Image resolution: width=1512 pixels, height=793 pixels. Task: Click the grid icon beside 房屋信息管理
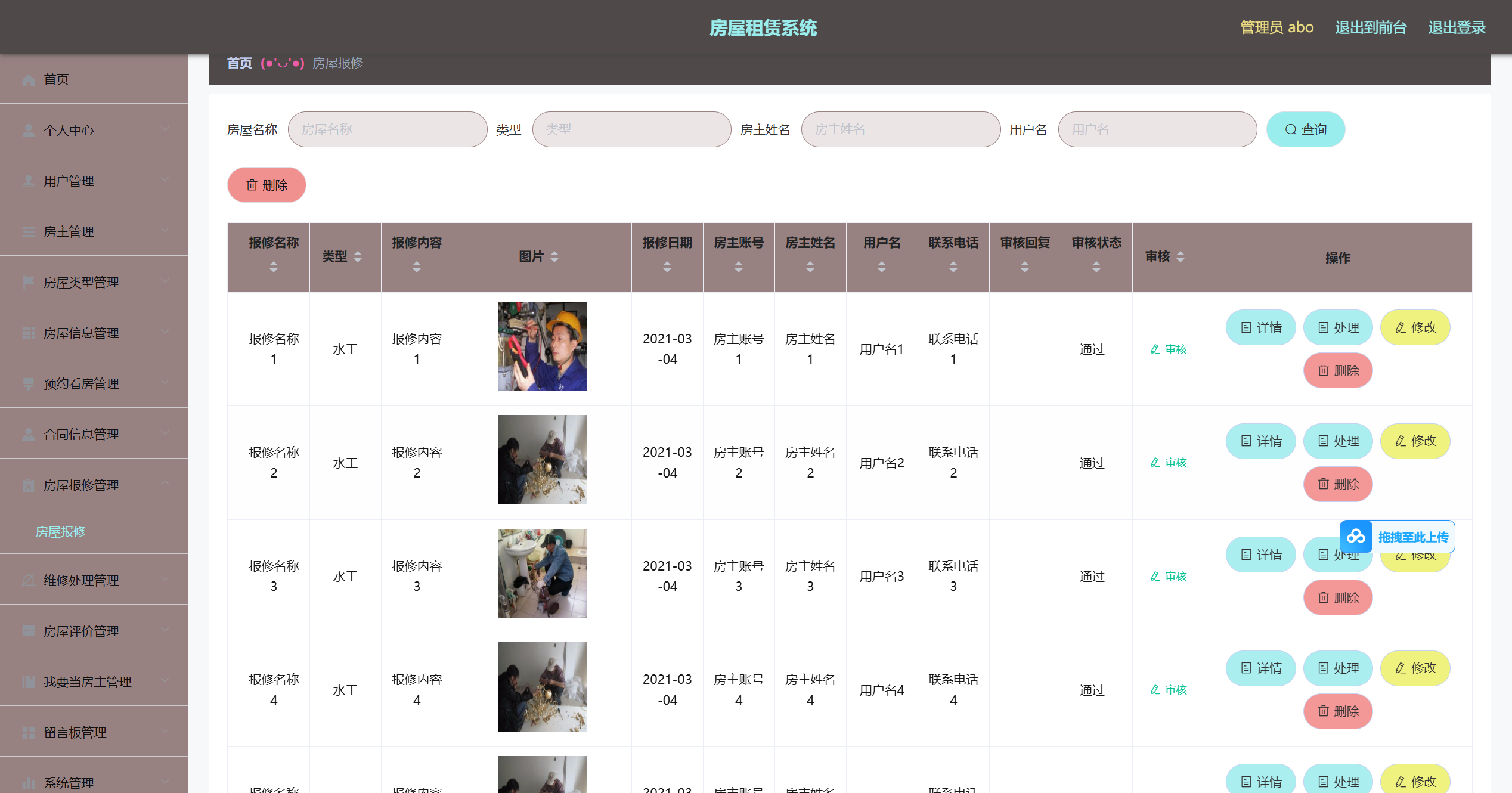(x=28, y=333)
